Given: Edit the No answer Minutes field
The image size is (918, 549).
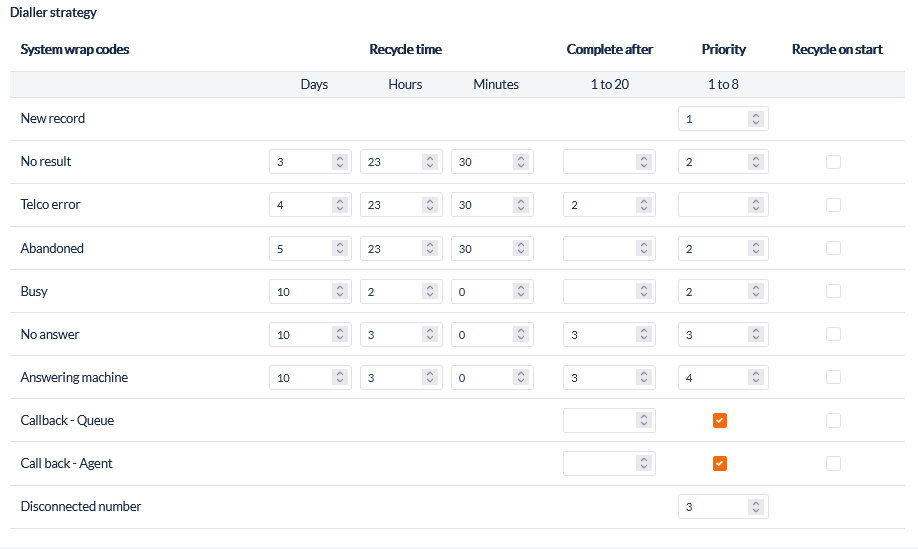Looking at the screenshot, I should pyautogui.click(x=482, y=335).
